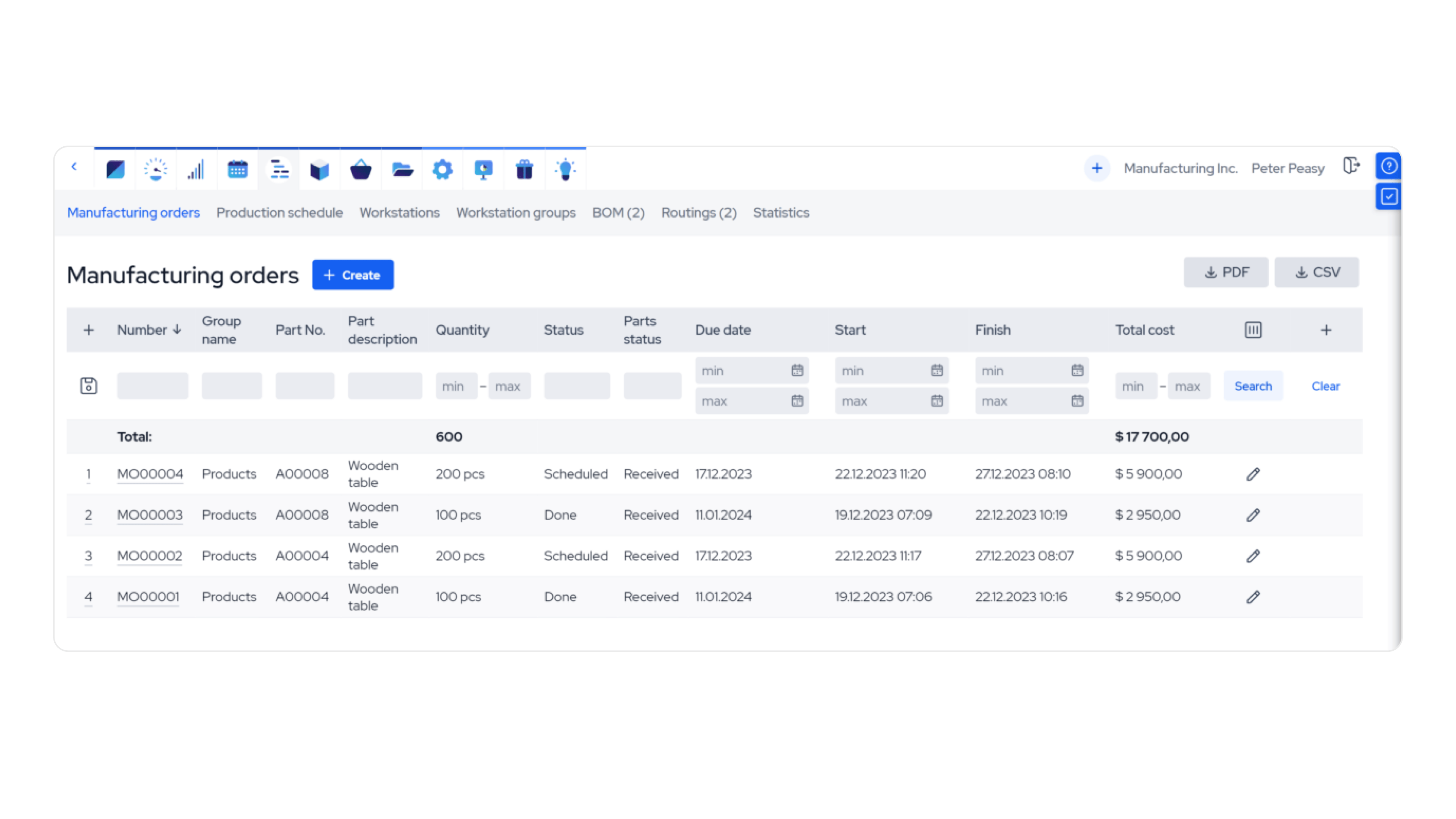Screen dimensions: 1456x819
Task: Open the column chooser icon
Action: click(1252, 329)
